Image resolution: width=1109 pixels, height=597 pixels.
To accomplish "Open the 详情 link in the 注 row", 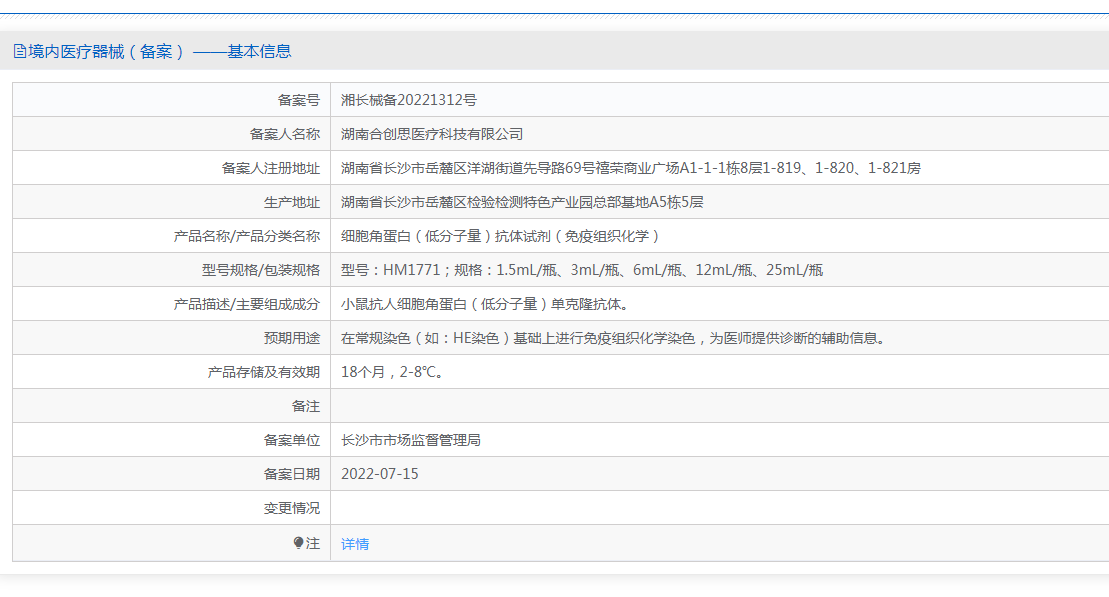I will coord(355,544).
